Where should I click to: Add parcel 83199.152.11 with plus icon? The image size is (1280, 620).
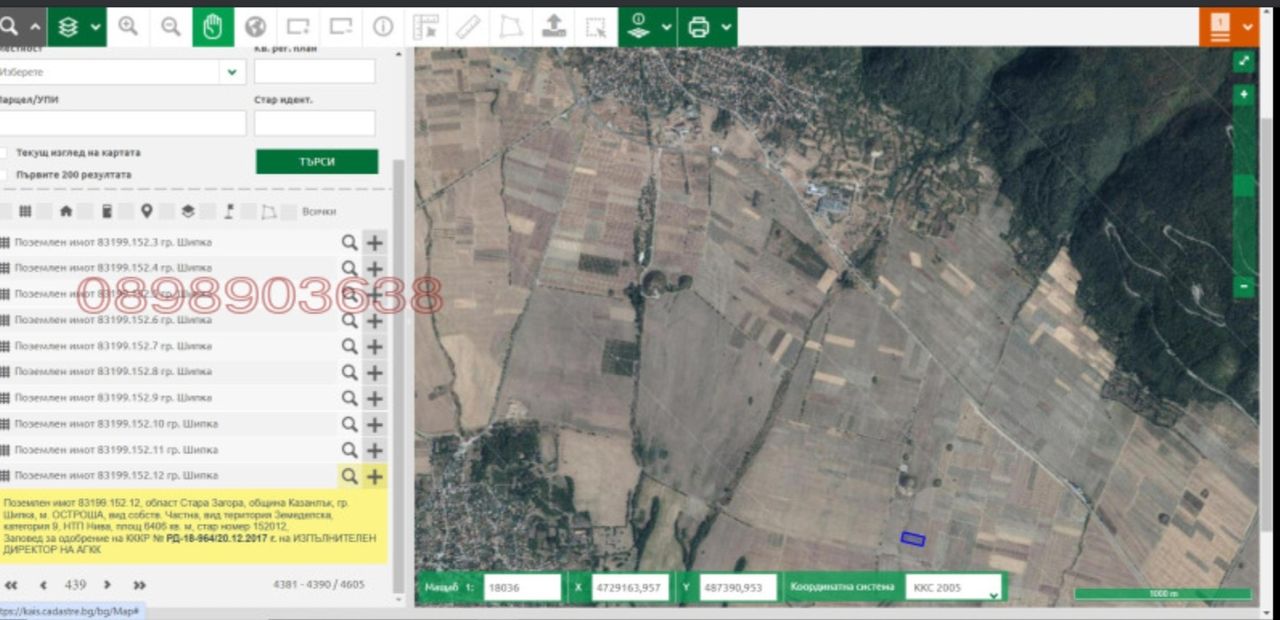tap(374, 450)
